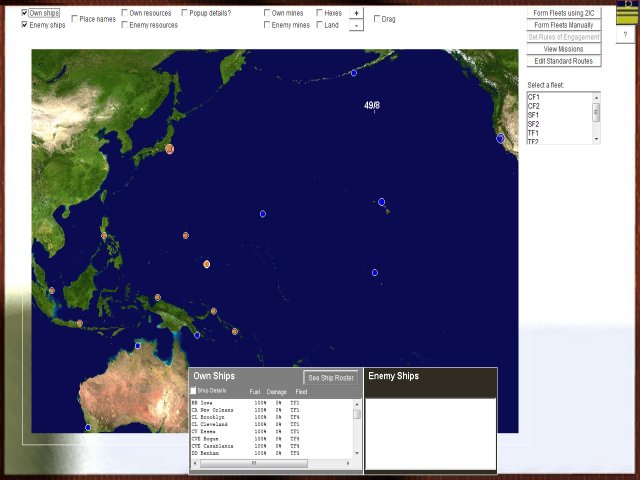Click the zoom out minus button
The height and width of the screenshot is (480, 640).
click(356, 25)
